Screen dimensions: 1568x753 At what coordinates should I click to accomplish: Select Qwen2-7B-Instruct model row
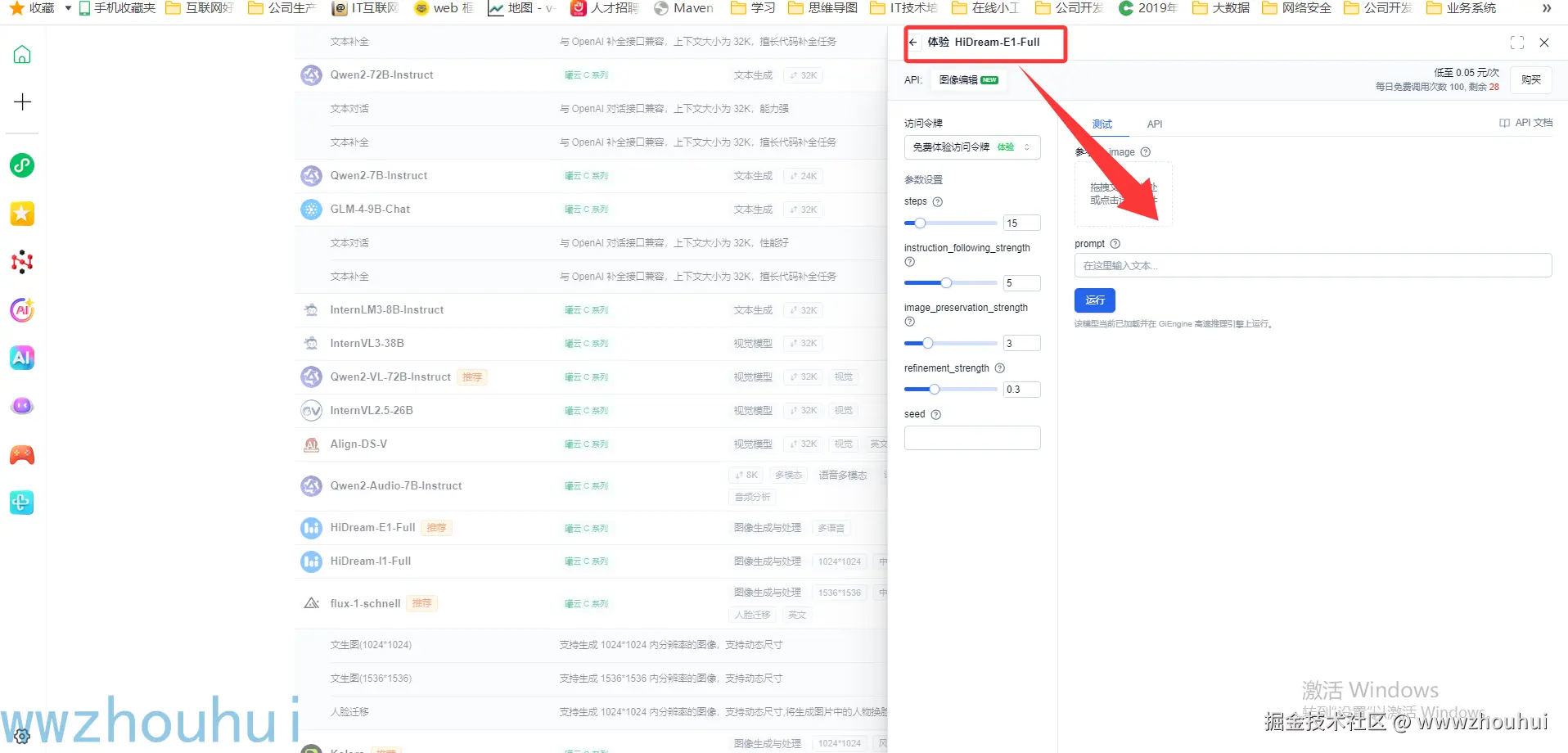tap(591, 176)
